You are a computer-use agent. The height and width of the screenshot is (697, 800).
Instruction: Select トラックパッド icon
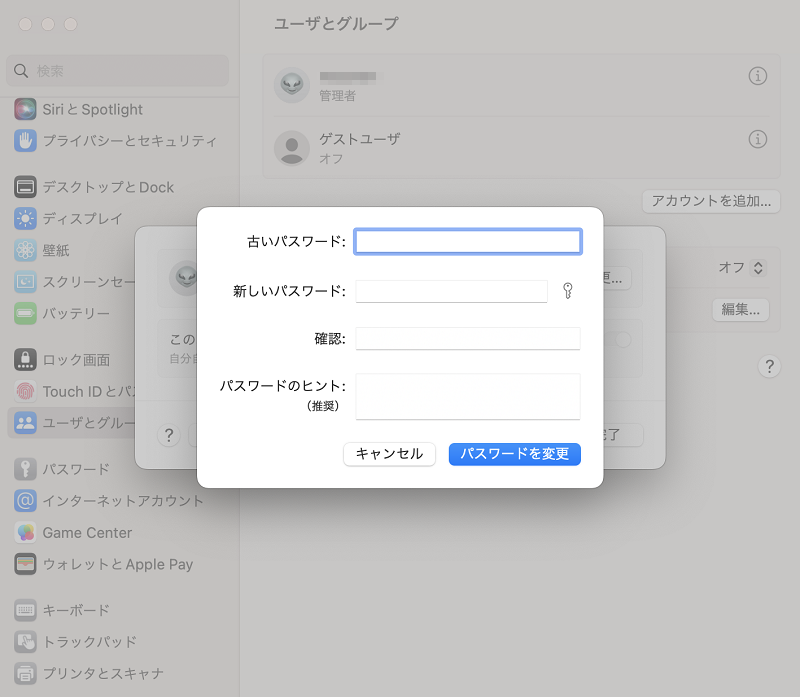point(25,642)
